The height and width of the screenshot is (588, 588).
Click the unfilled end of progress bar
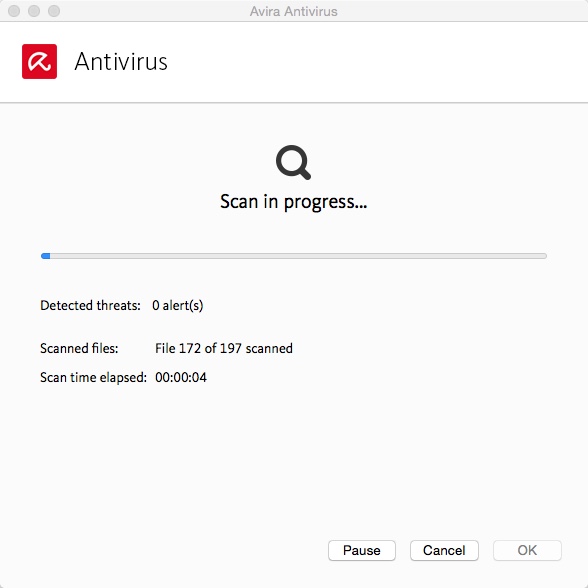[540, 256]
